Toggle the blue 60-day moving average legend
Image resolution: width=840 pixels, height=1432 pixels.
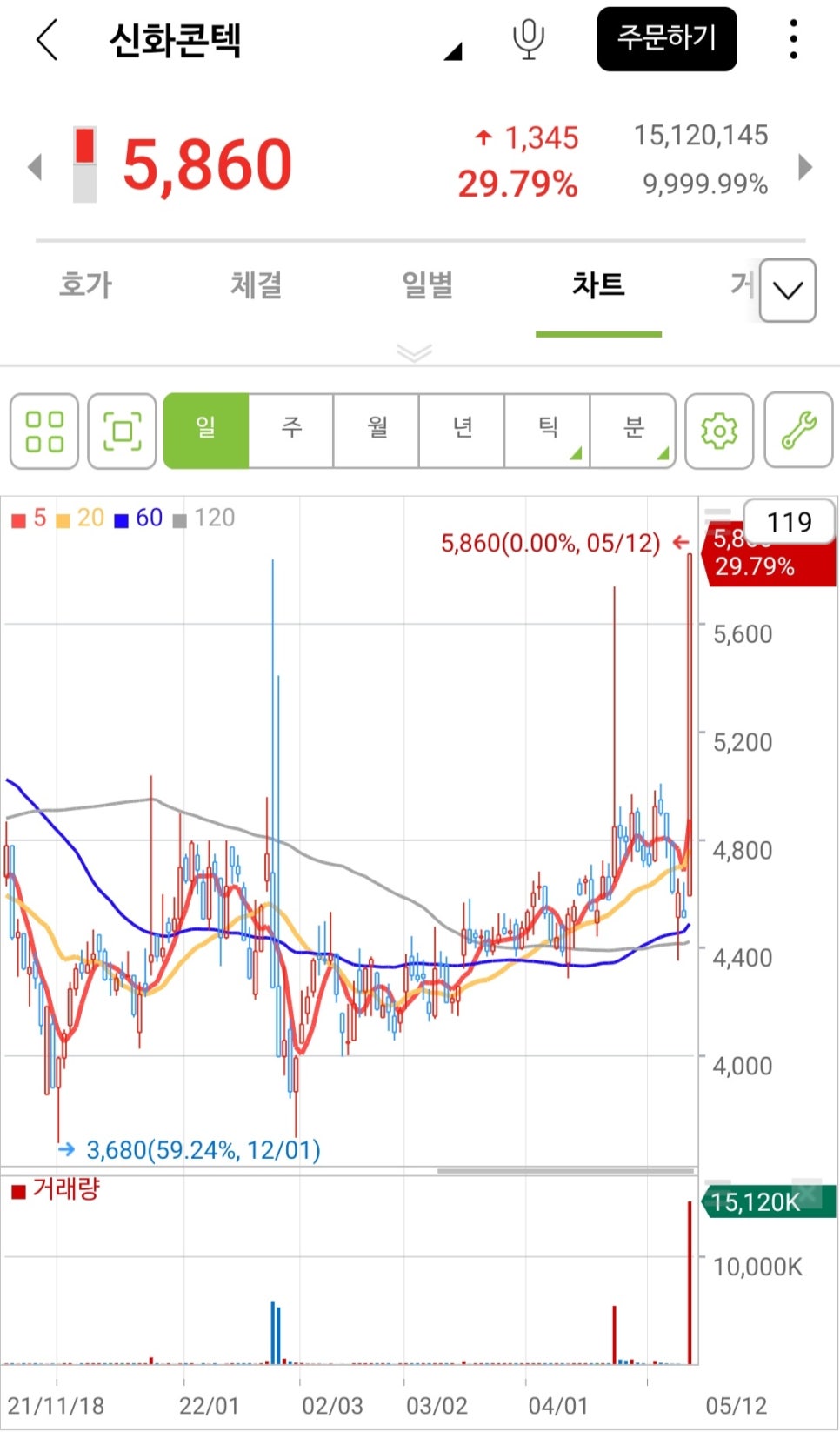138,519
